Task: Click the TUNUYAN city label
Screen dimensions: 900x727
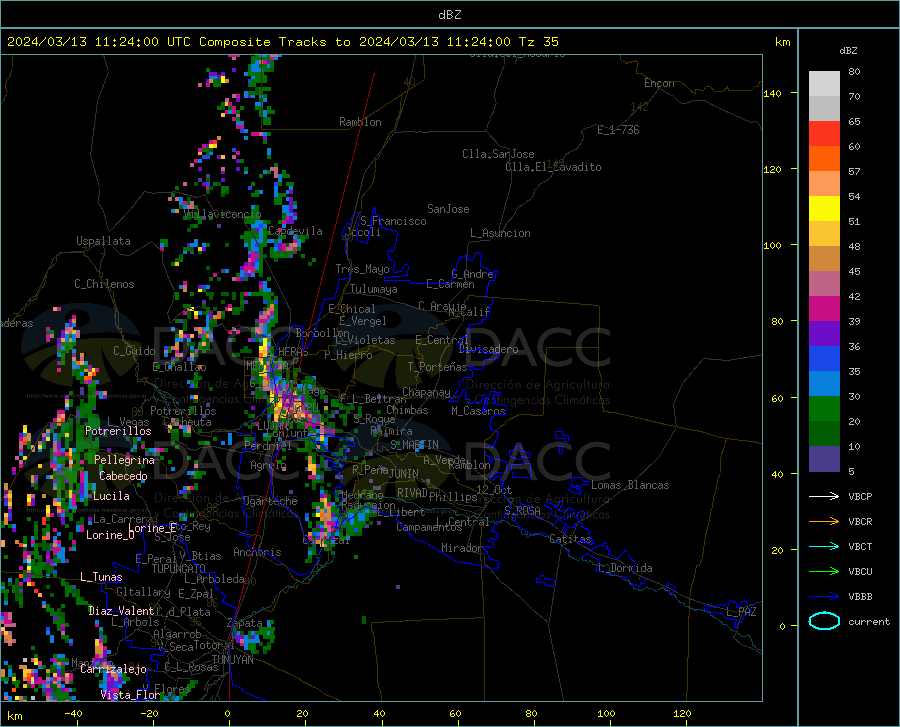Action: pyautogui.click(x=232, y=660)
